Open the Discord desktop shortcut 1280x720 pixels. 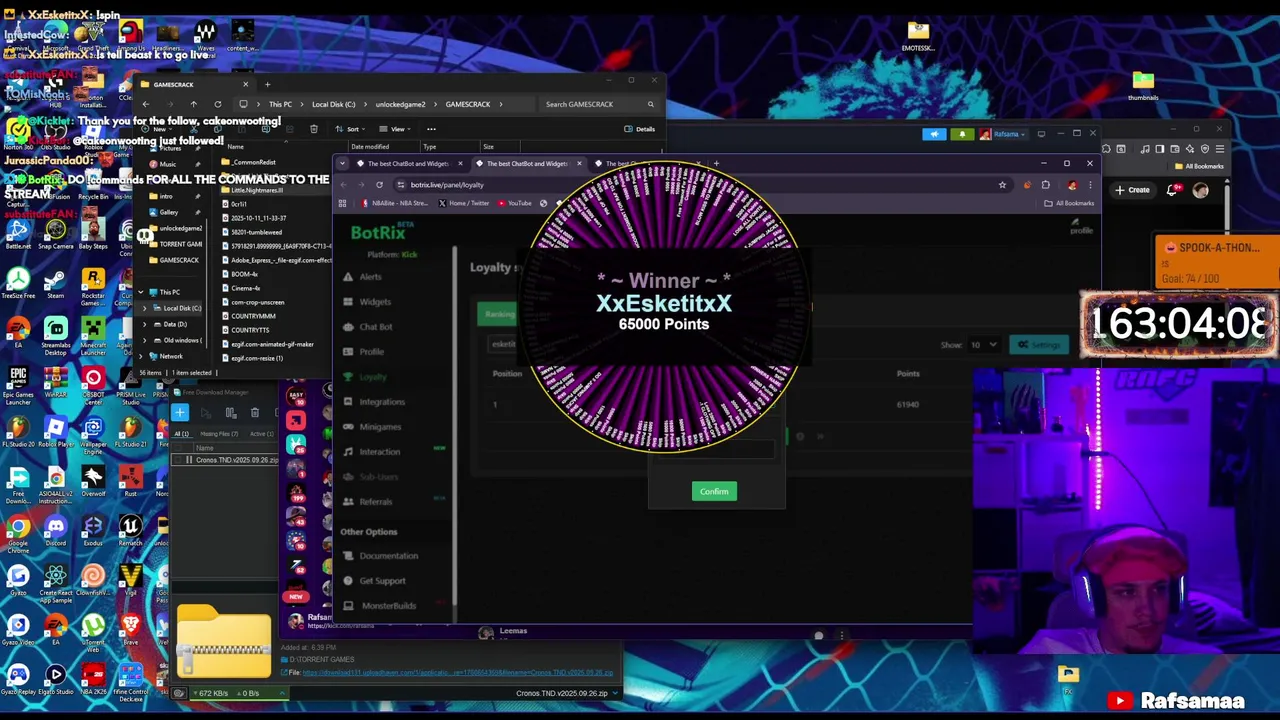(x=55, y=529)
